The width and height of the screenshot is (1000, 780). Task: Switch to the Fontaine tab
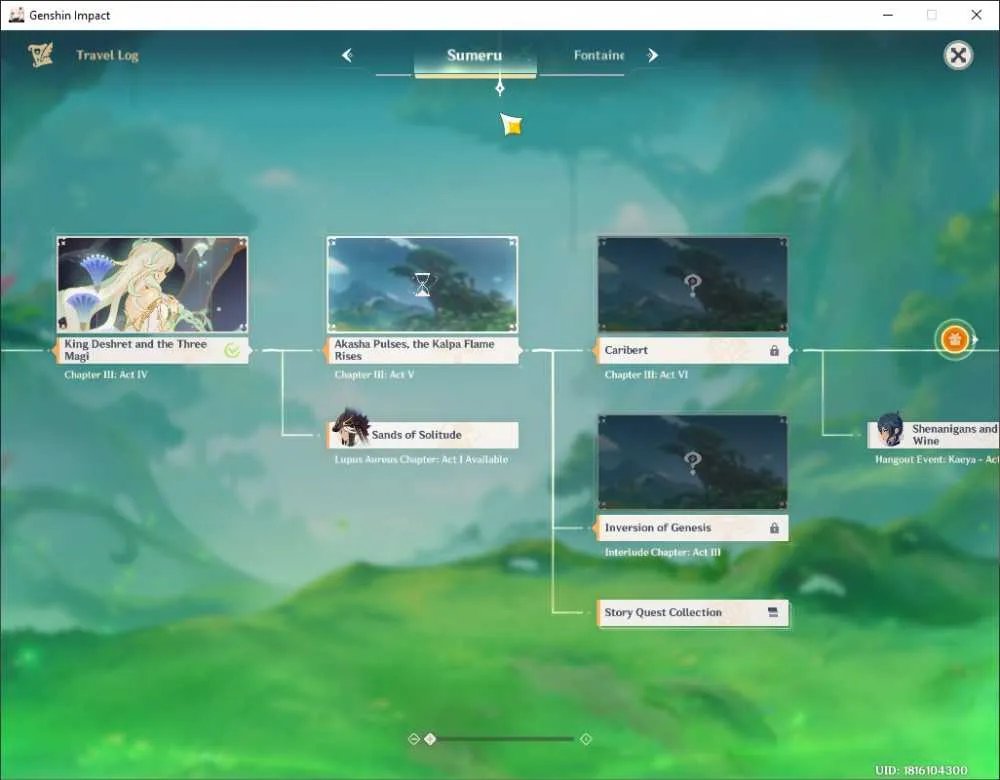pyautogui.click(x=598, y=55)
